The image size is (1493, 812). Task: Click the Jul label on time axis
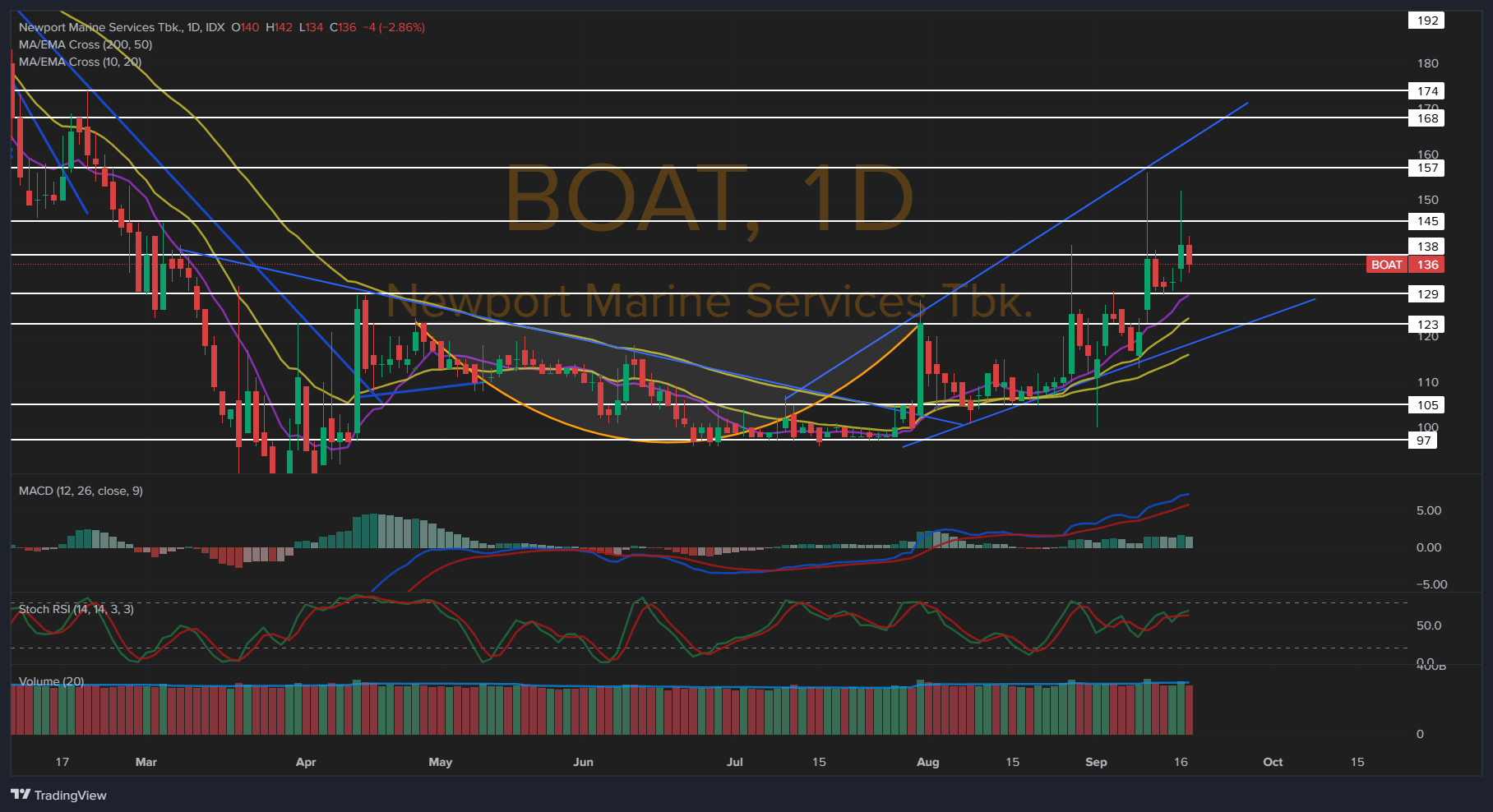[x=735, y=762]
